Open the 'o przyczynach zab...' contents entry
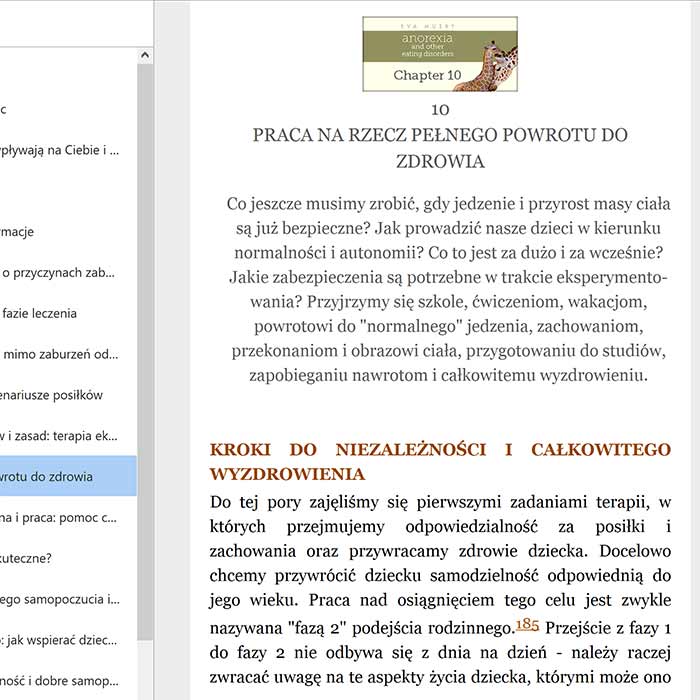This screenshot has width=700, height=700. pos(58,272)
